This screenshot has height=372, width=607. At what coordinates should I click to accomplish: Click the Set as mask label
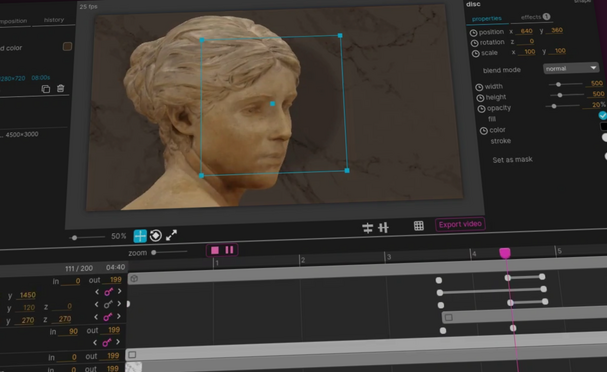(512, 159)
